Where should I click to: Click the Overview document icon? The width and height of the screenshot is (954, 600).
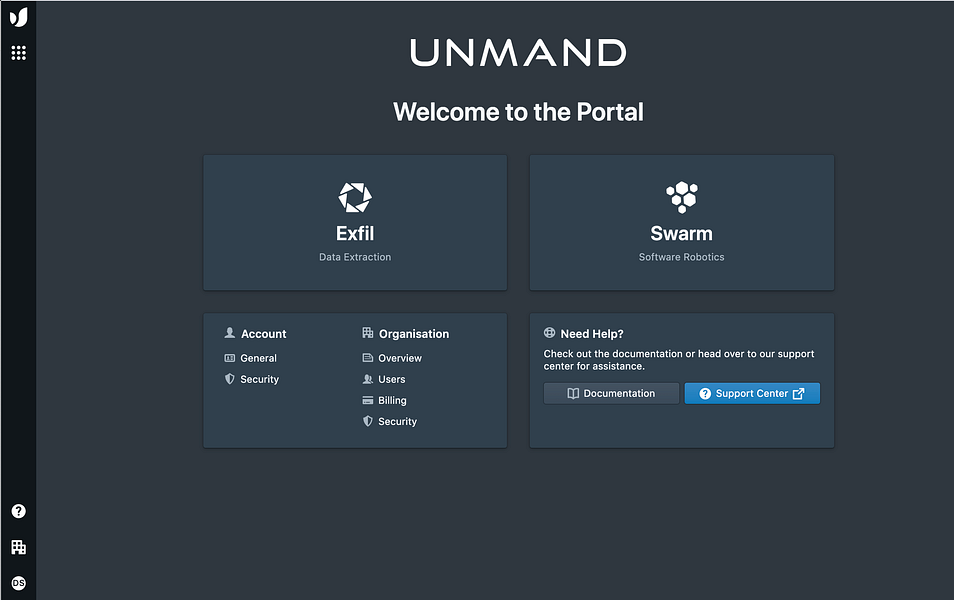pyautogui.click(x=367, y=358)
